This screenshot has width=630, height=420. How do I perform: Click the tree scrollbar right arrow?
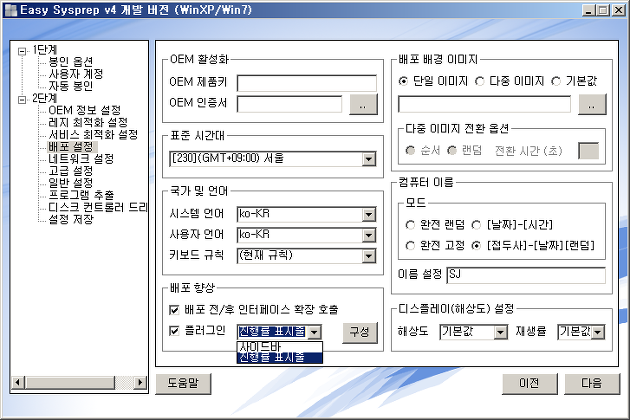[x=140, y=382]
